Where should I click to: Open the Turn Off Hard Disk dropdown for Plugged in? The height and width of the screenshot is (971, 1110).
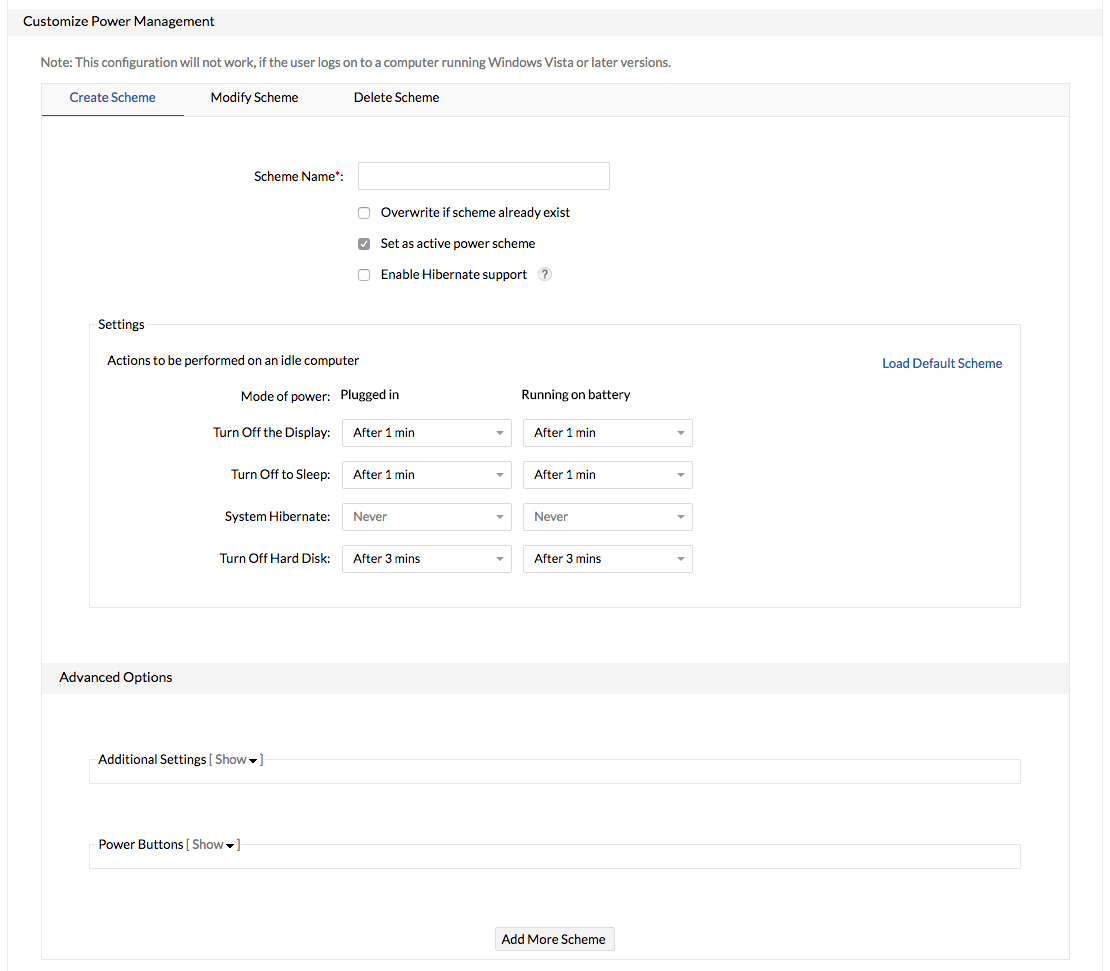coord(427,558)
